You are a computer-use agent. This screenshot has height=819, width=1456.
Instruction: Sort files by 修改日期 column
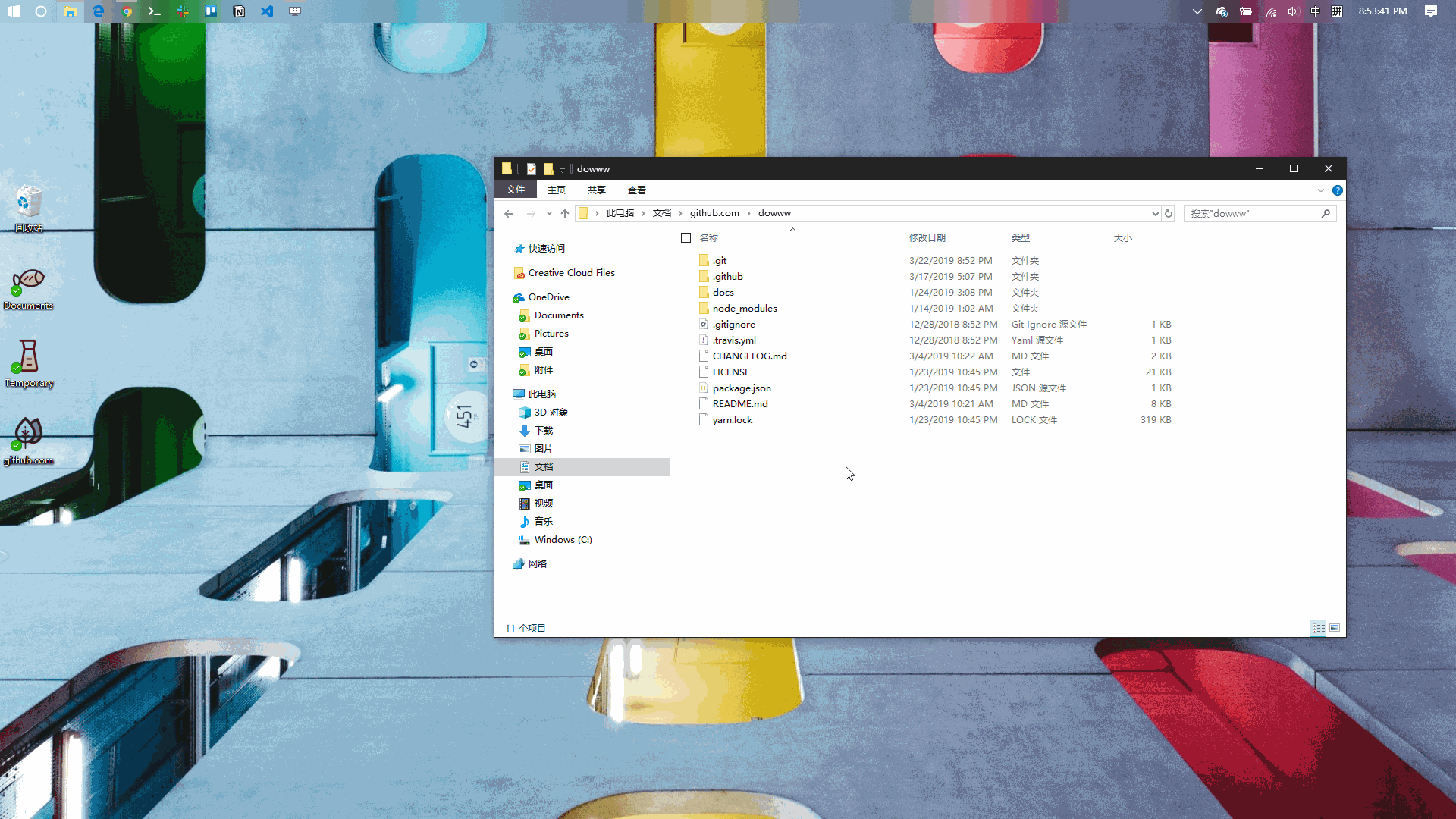pos(927,238)
